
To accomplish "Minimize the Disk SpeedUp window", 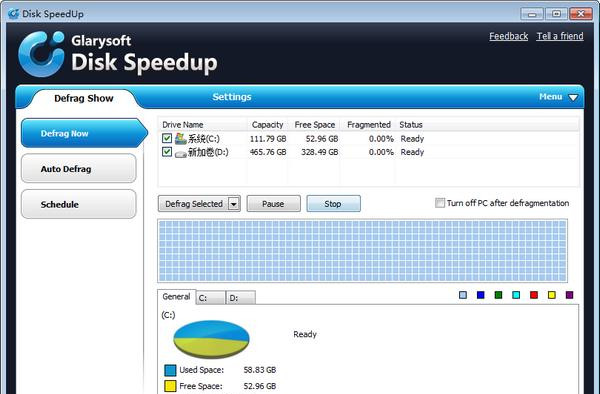I will coord(532,14).
